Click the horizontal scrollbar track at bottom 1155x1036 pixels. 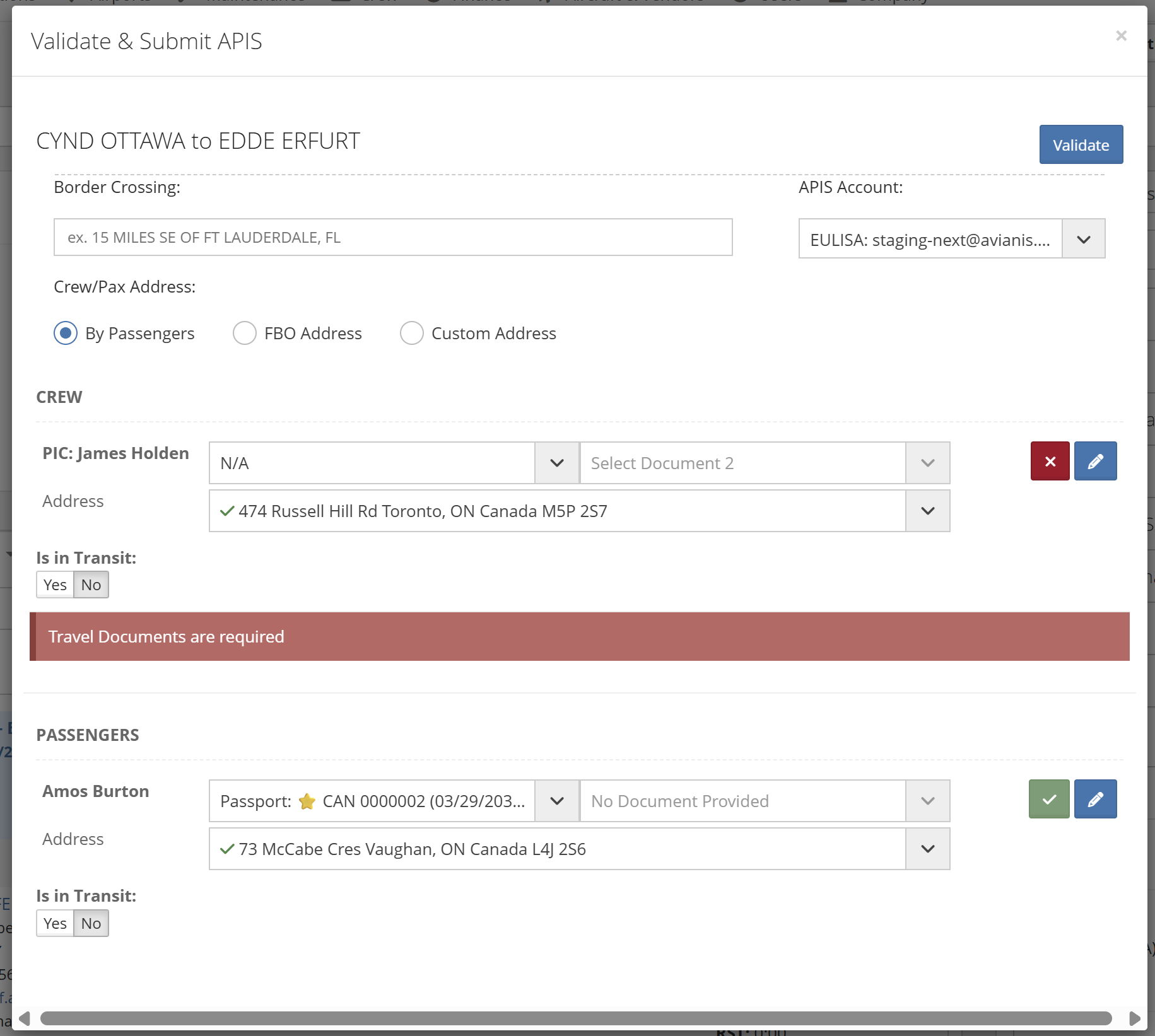[x=575, y=1018]
